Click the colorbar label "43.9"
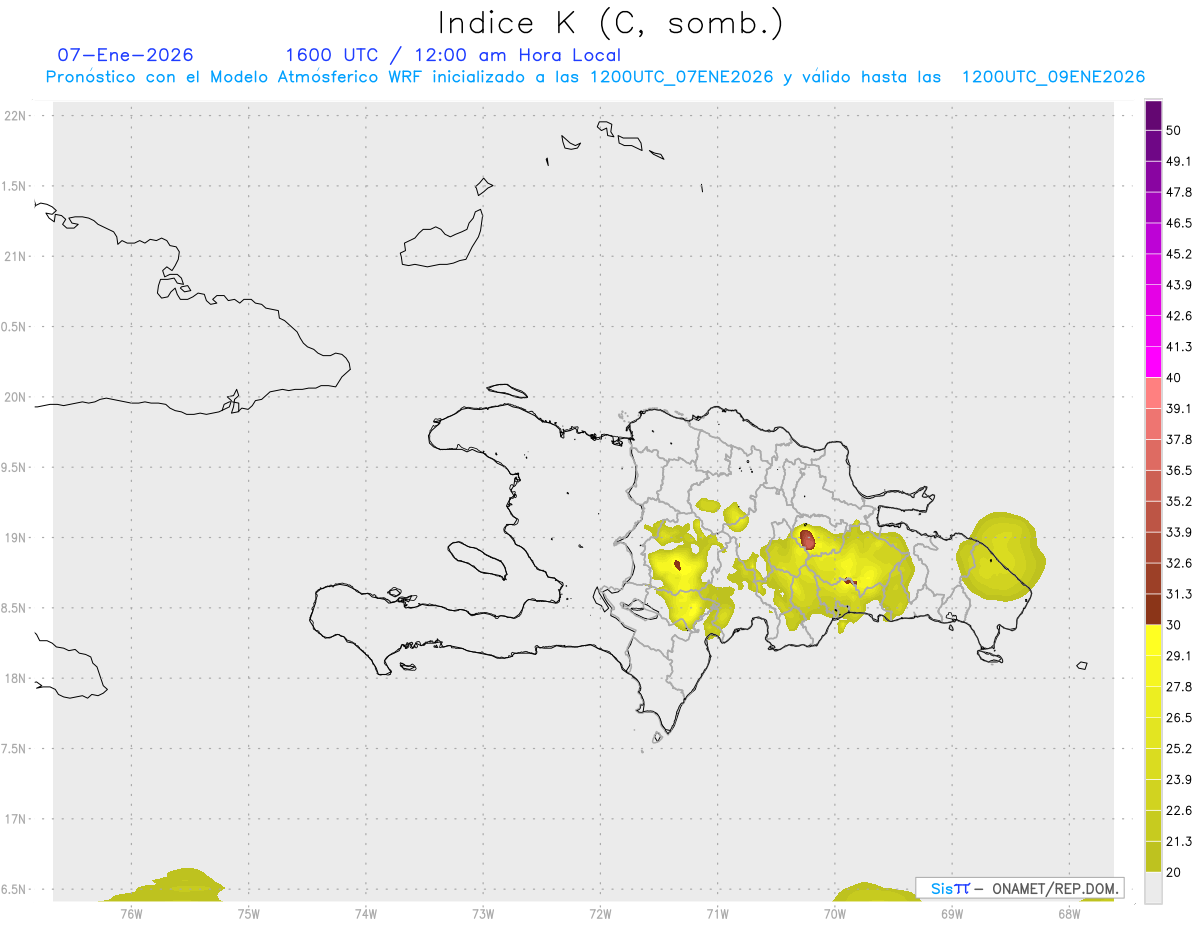Image resolution: width=1200 pixels, height=927 pixels. coord(1179,285)
